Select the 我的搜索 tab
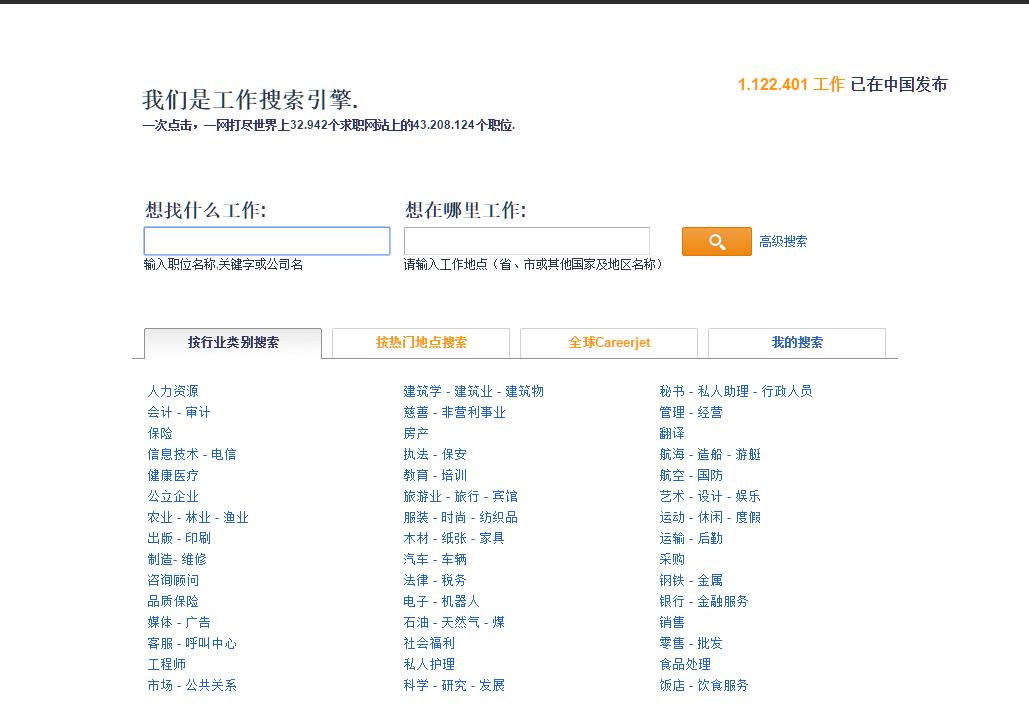 tap(796, 343)
